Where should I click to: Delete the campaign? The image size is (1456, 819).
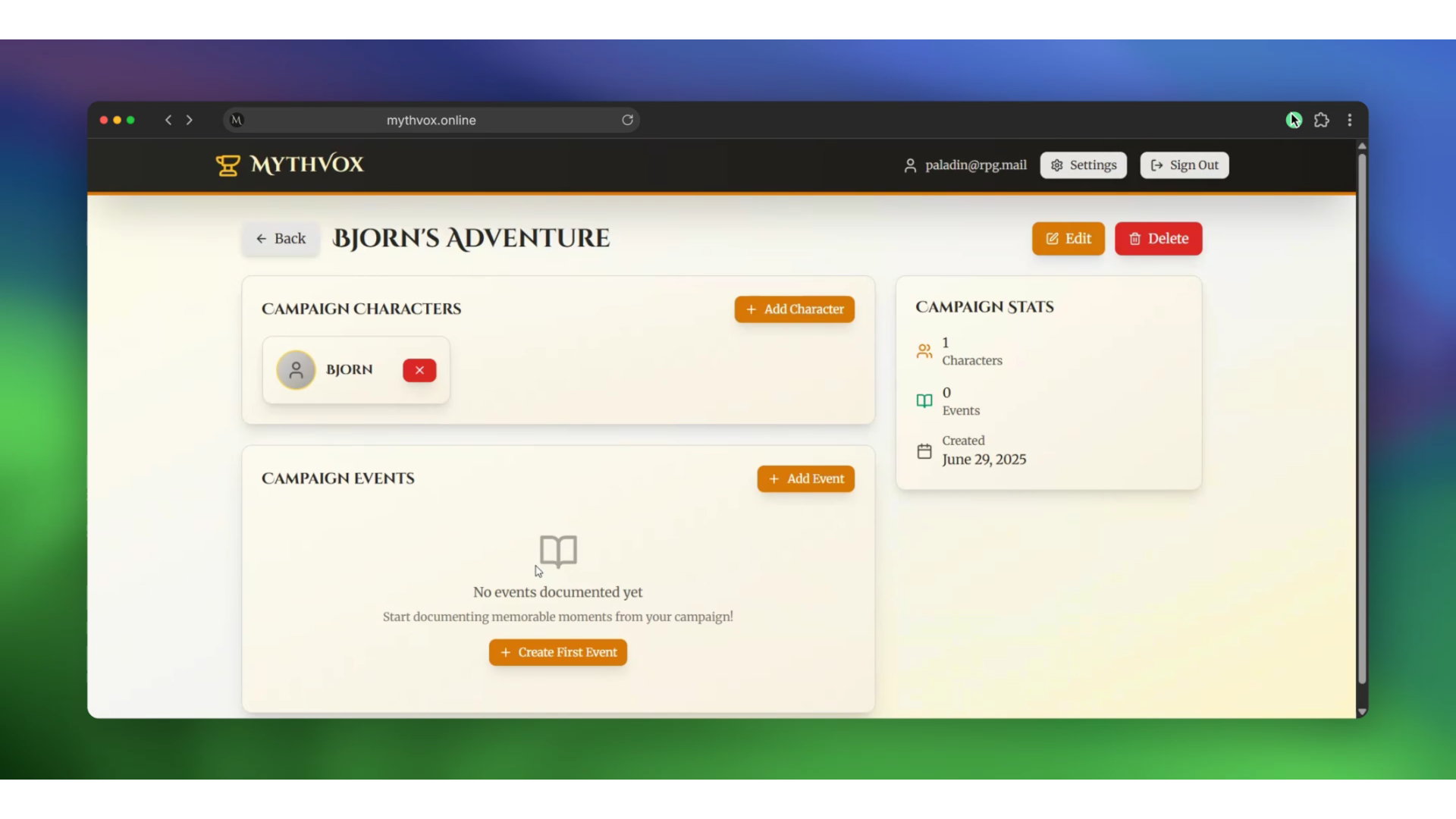pyautogui.click(x=1158, y=239)
